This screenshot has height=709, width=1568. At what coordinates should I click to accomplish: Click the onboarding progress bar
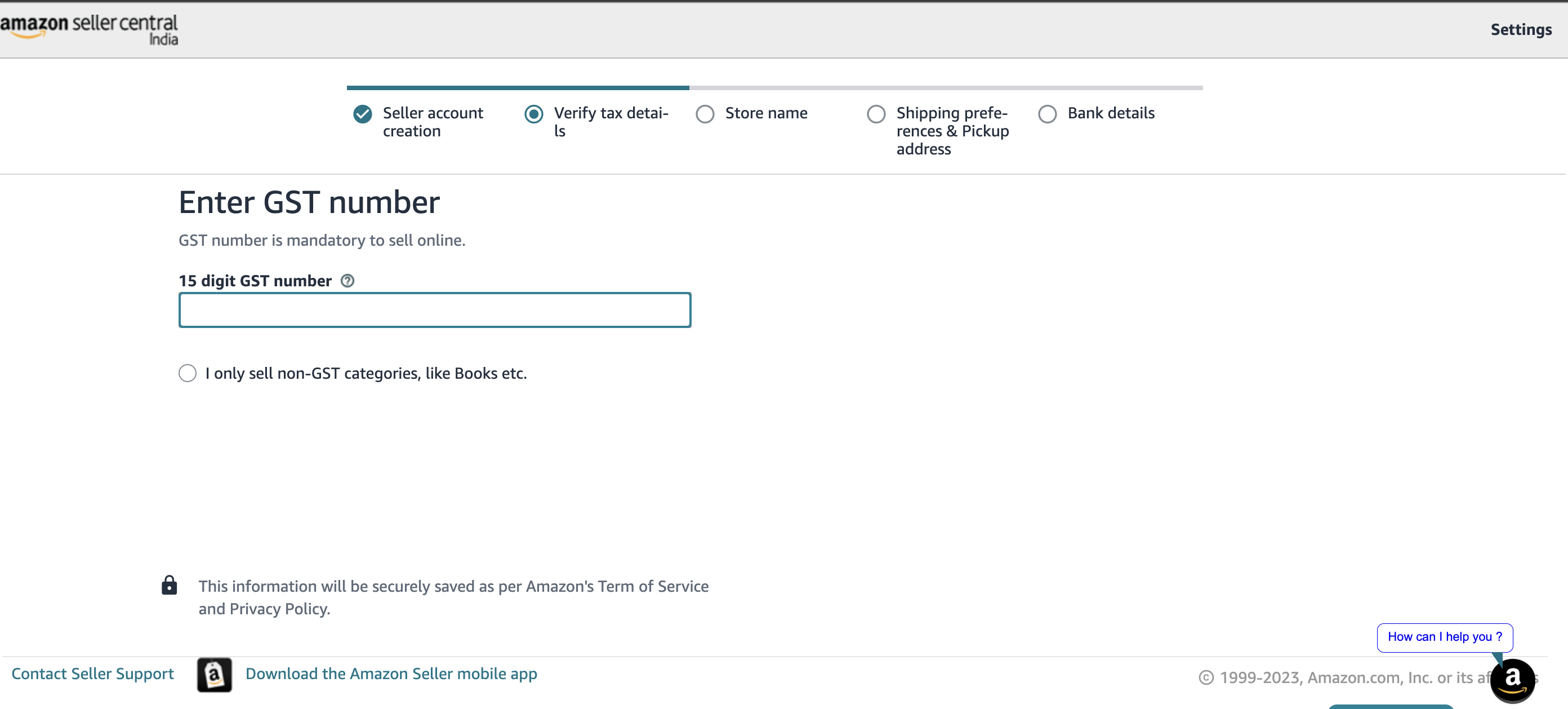pos(774,88)
